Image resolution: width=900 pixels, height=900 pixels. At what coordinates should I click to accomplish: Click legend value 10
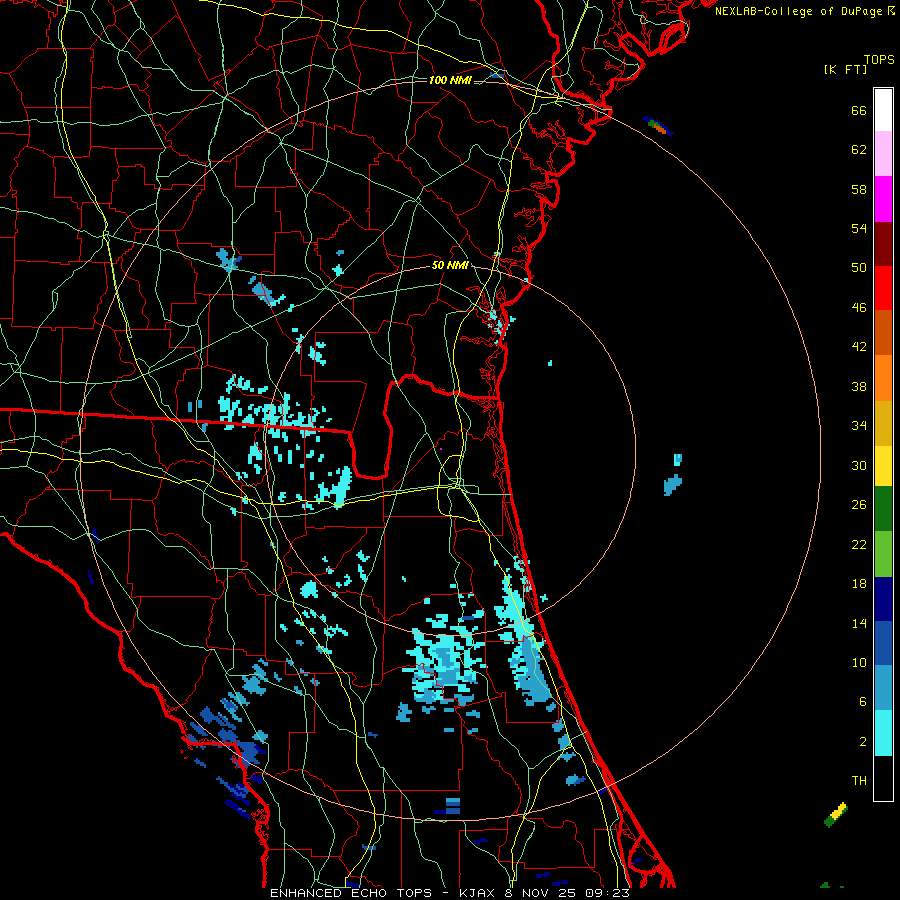pyautogui.click(x=859, y=663)
